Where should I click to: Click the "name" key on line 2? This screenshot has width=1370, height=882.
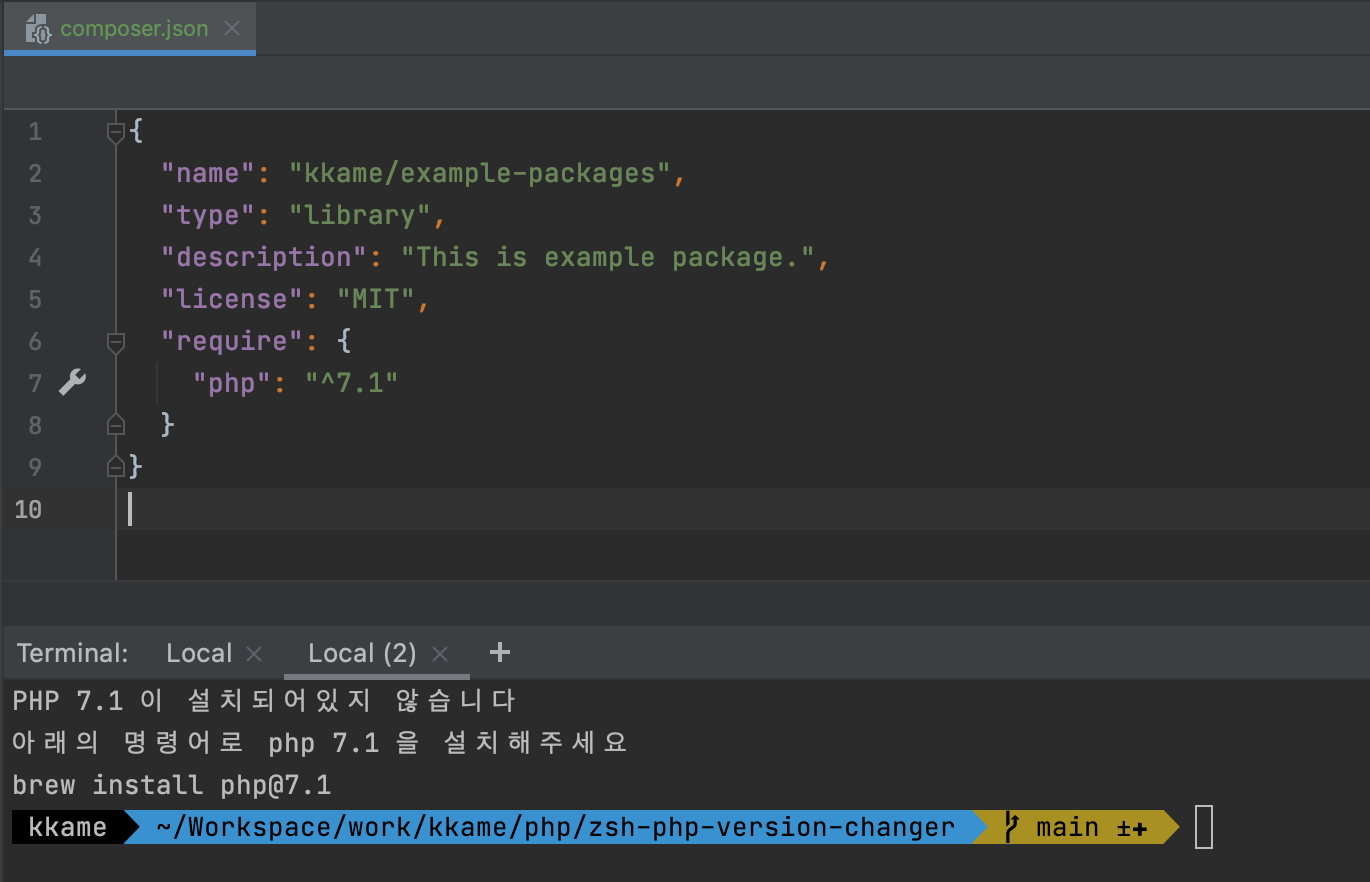pos(209,173)
